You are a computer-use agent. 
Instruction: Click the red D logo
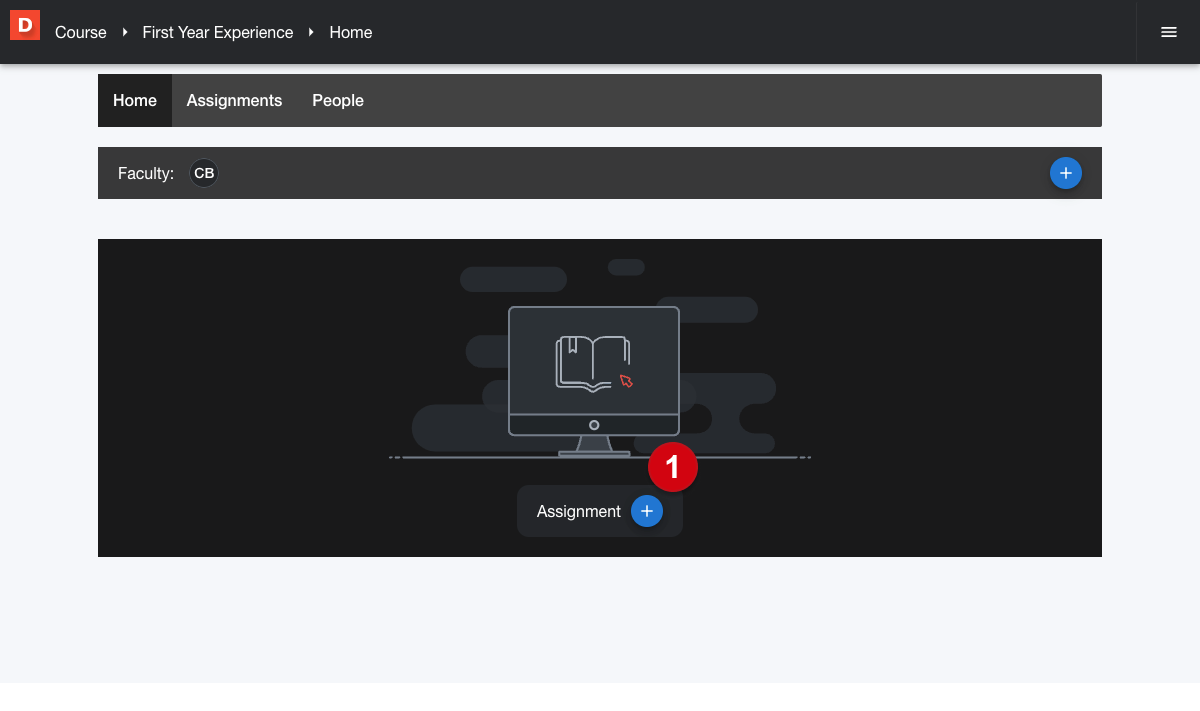coord(25,25)
